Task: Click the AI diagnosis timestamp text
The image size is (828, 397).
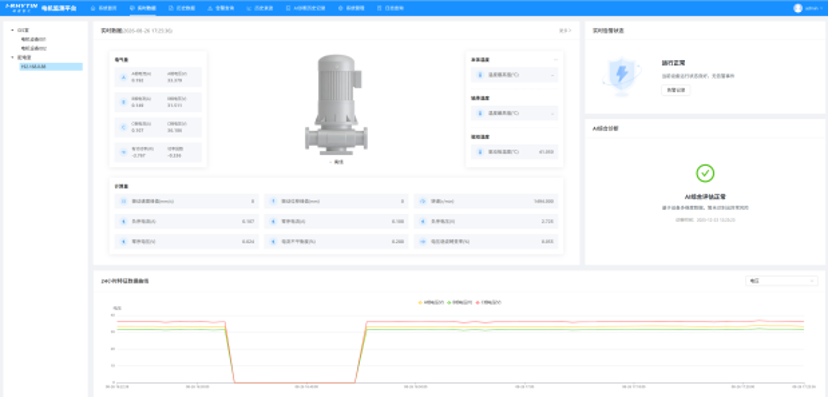Action: (705, 219)
